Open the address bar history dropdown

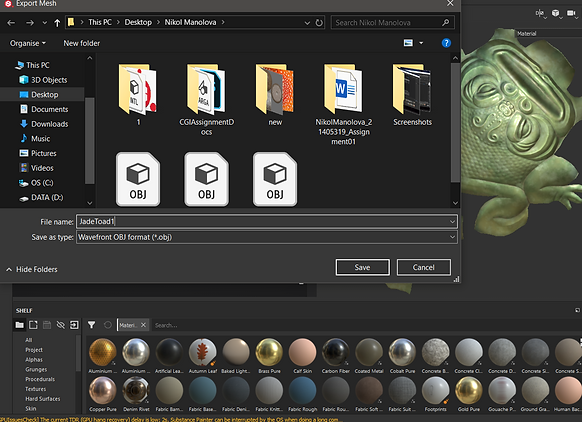coord(307,23)
